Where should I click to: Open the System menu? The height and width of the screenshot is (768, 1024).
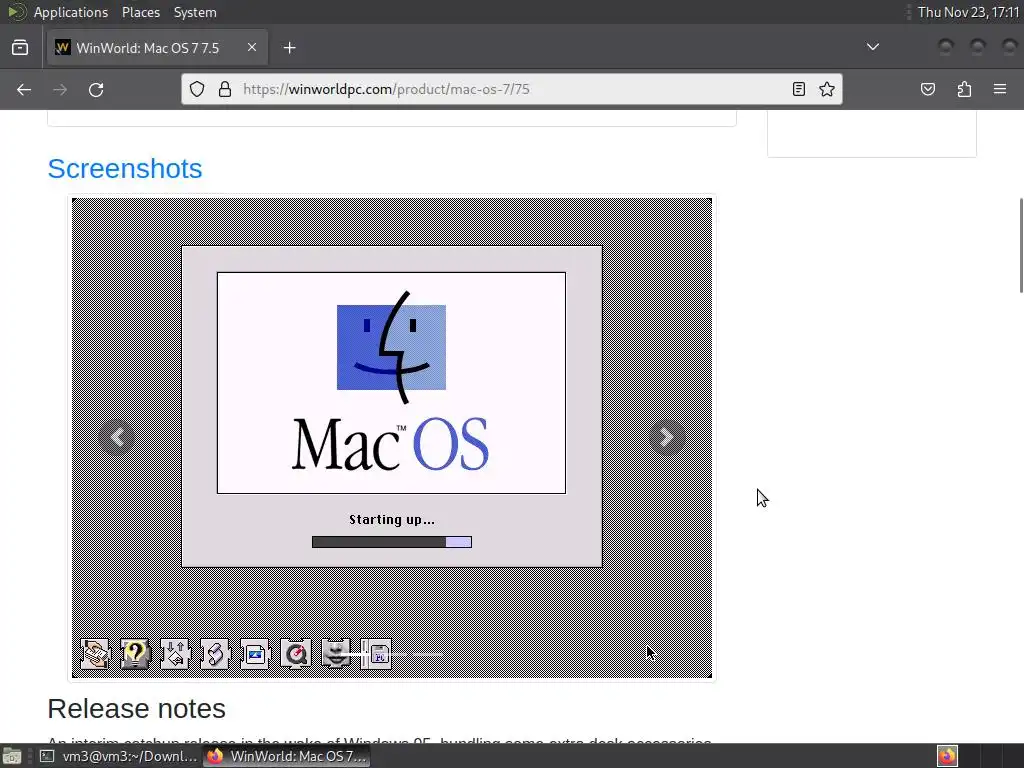click(195, 12)
